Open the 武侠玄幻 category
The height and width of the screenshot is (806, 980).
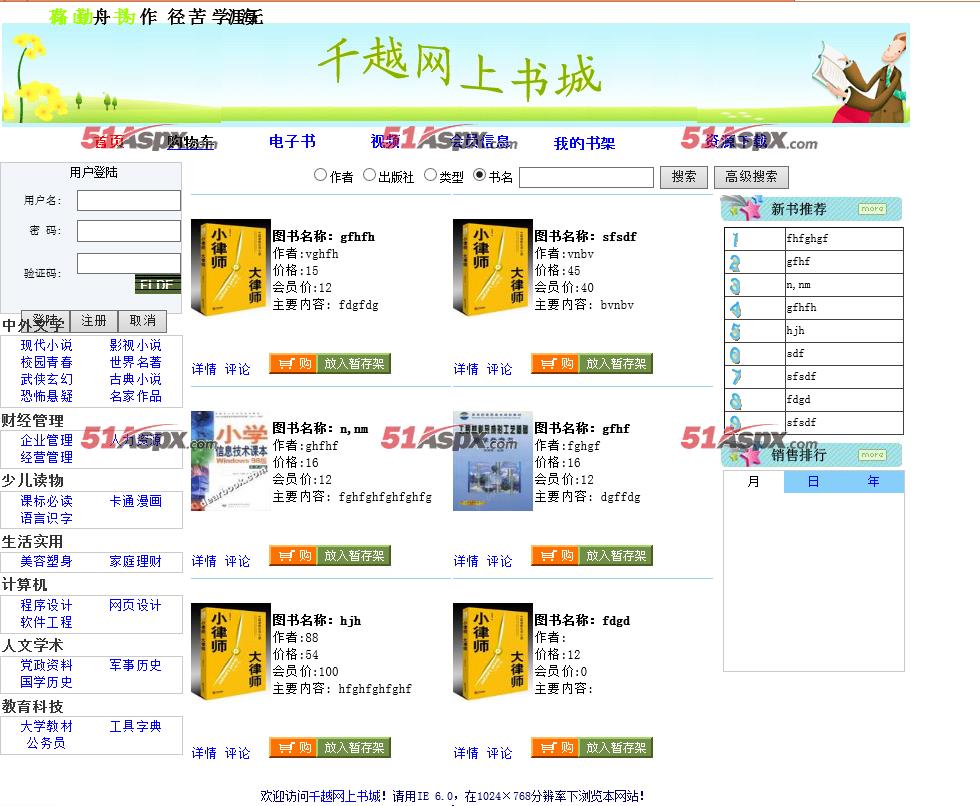[46, 379]
